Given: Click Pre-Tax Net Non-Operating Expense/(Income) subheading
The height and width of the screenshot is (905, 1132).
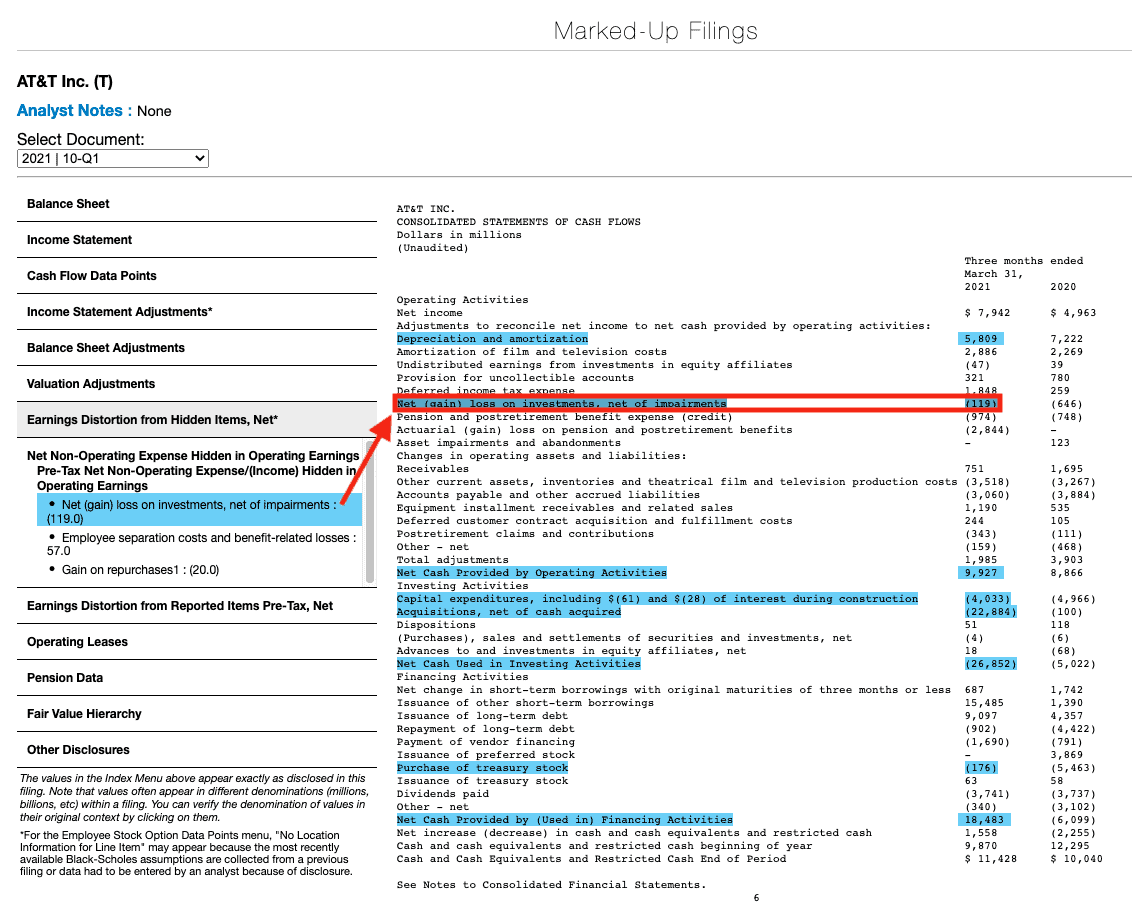Looking at the screenshot, I should pyautogui.click(x=196, y=478).
